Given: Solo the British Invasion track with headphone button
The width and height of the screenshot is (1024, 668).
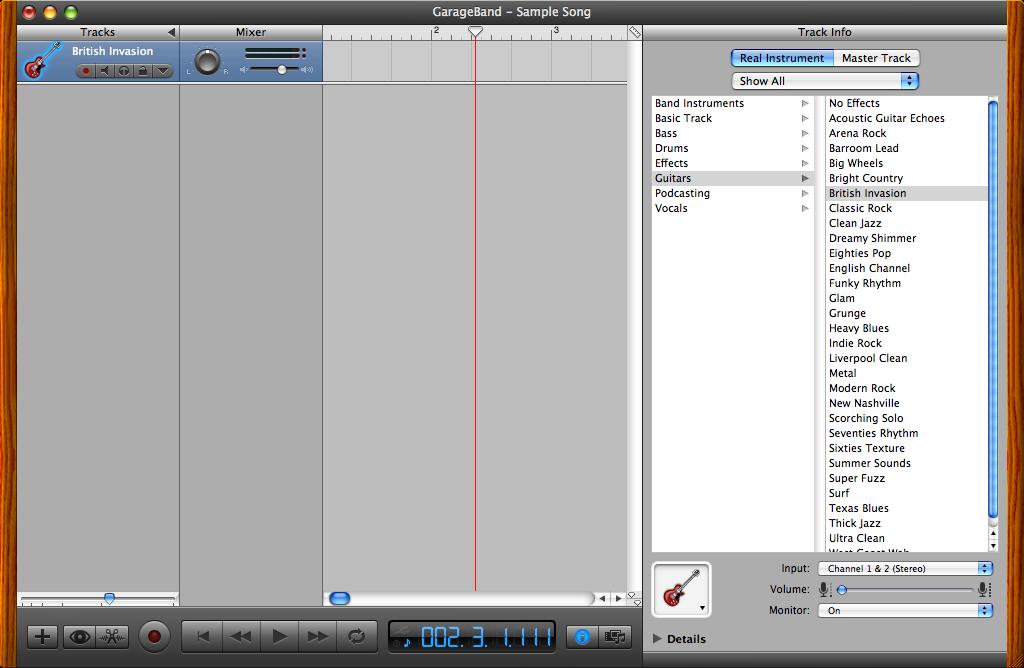Looking at the screenshot, I should pyautogui.click(x=123, y=71).
